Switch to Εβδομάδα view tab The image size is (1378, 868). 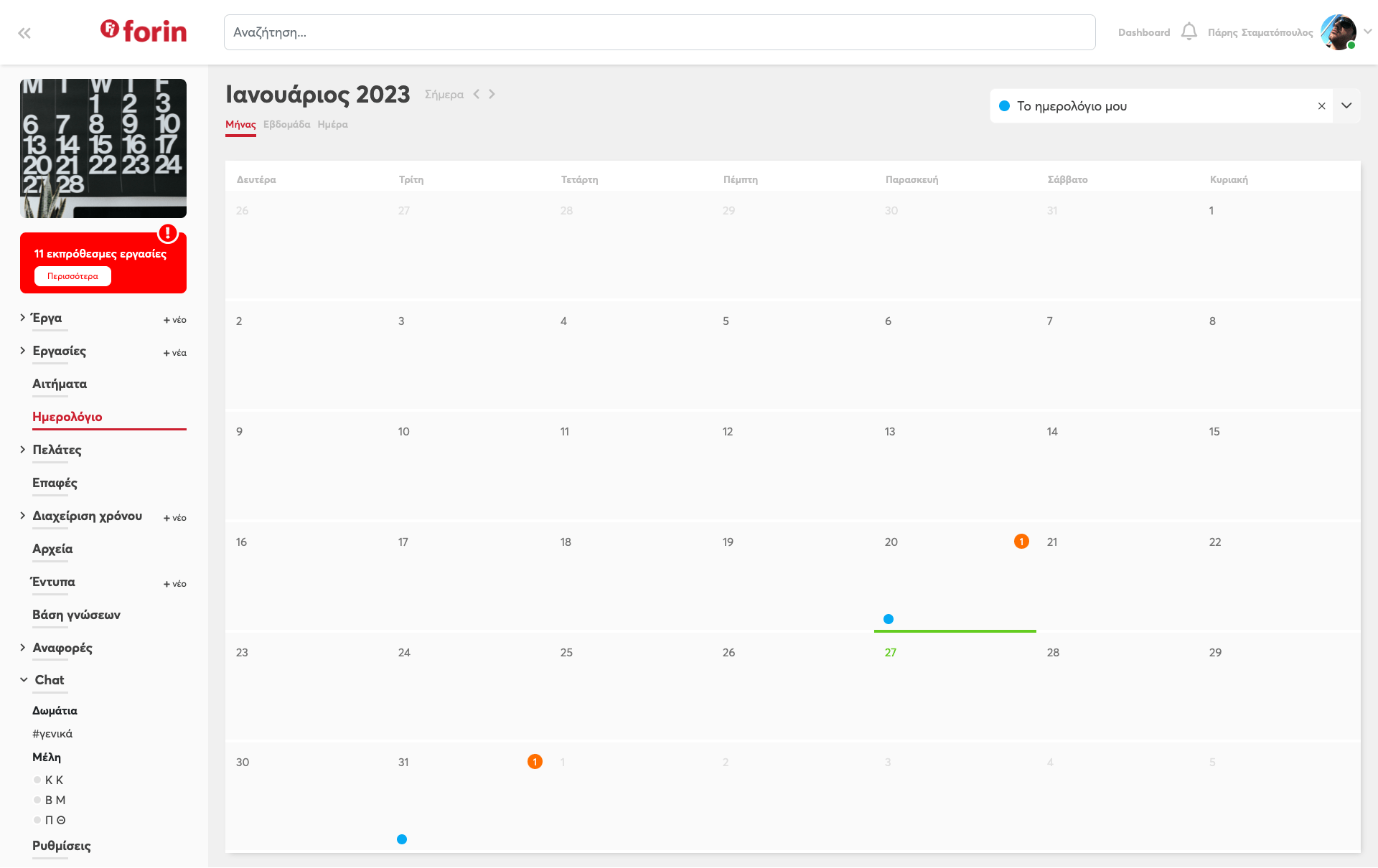[x=286, y=124]
